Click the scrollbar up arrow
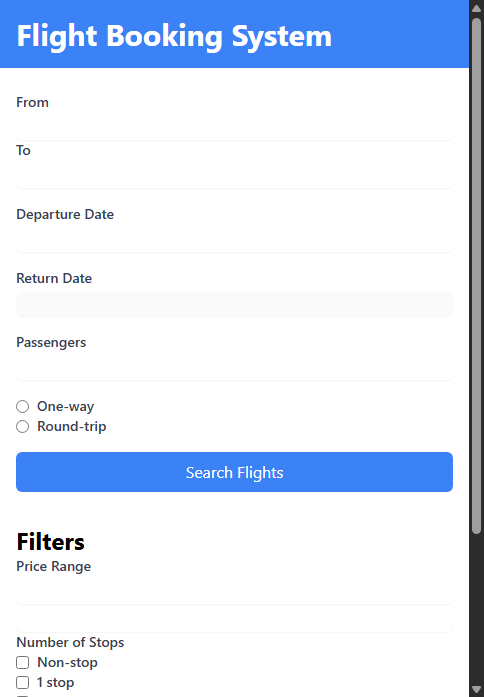This screenshot has width=484, height=697. point(476,8)
